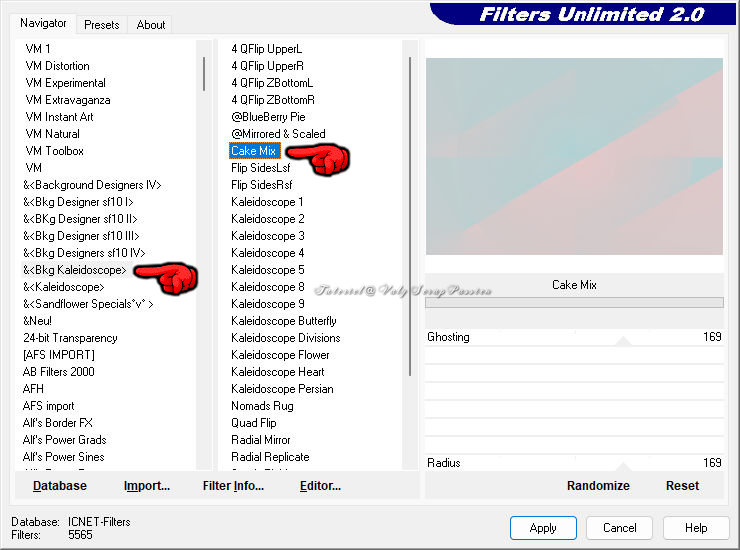This screenshot has width=740, height=550.
Task: Open the About tab
Action: (x=151, y=25)
